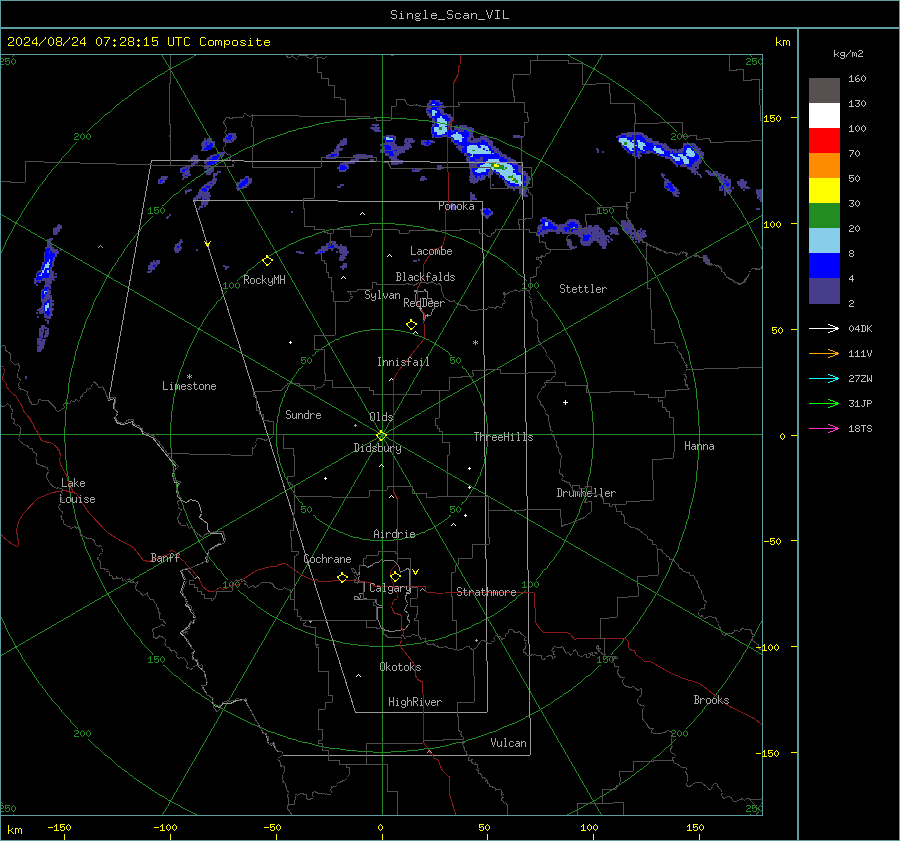Click the yellow V marker northwest of RockyMH
This screenshot has width=900, height=841.
tap(208, 244)
